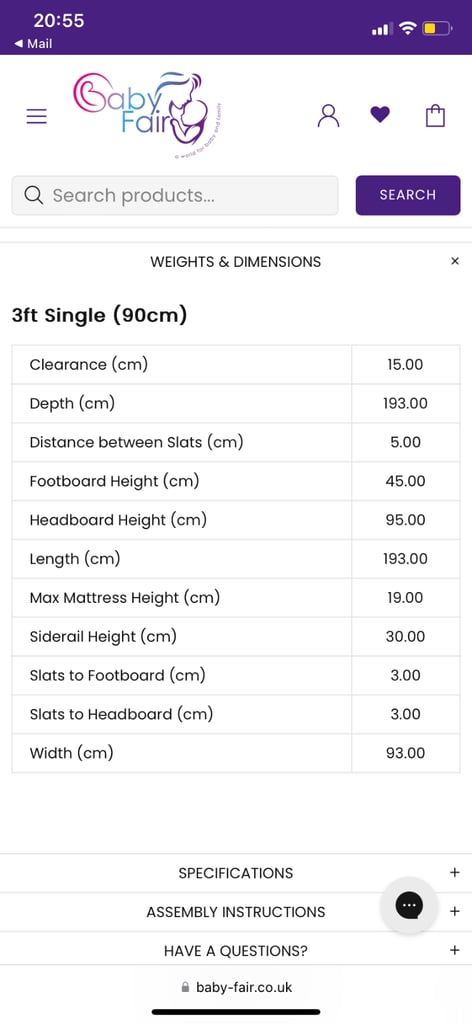View wishlist via heart icon

coord(380,115)
